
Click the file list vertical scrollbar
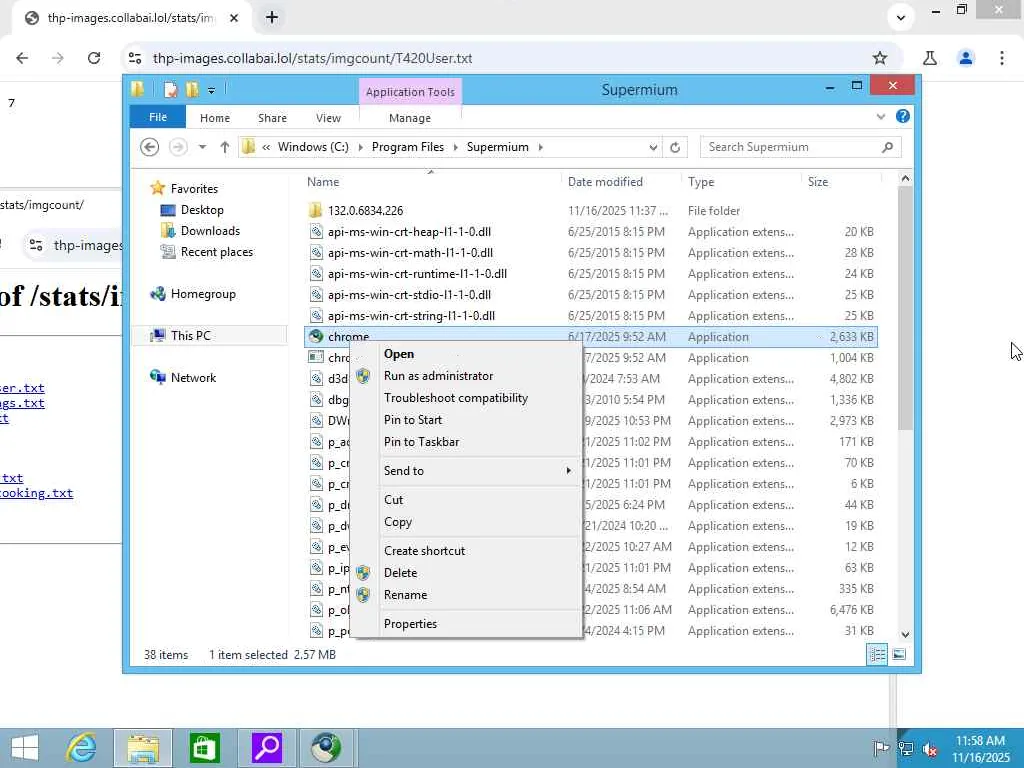pos(905,308)
